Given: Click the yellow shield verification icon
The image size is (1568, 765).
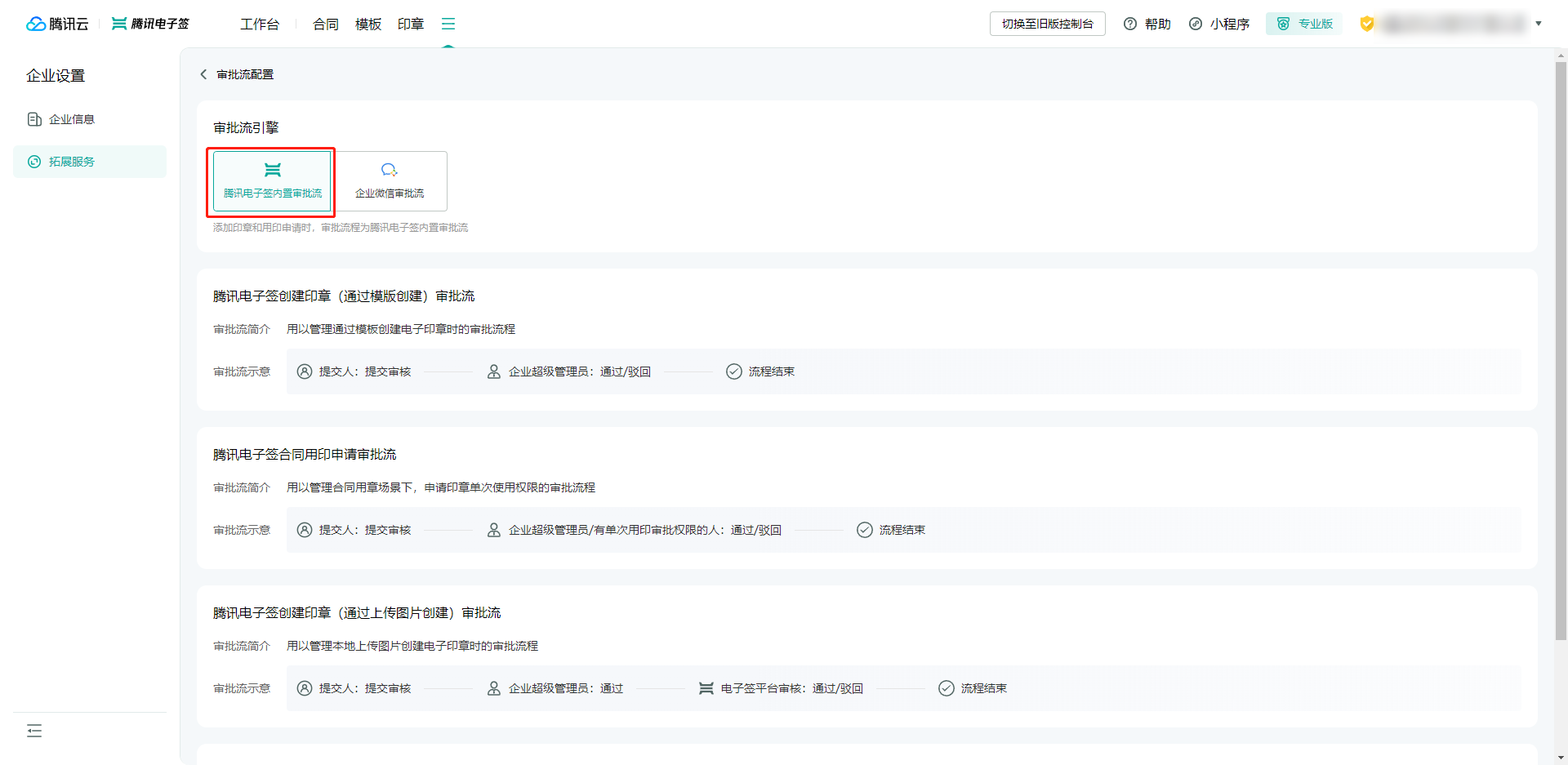Looking at the screenshot, I should coord(1367,24).
